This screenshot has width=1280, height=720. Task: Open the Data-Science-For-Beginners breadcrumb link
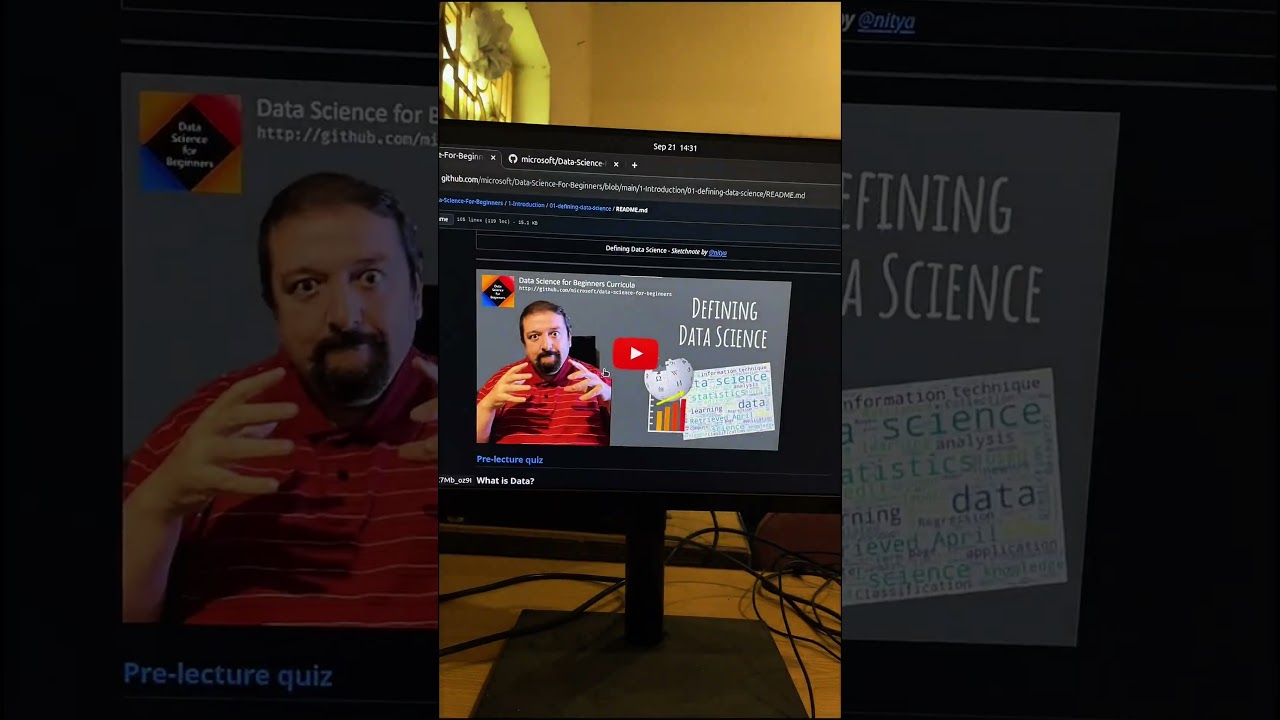click(472, 202)
